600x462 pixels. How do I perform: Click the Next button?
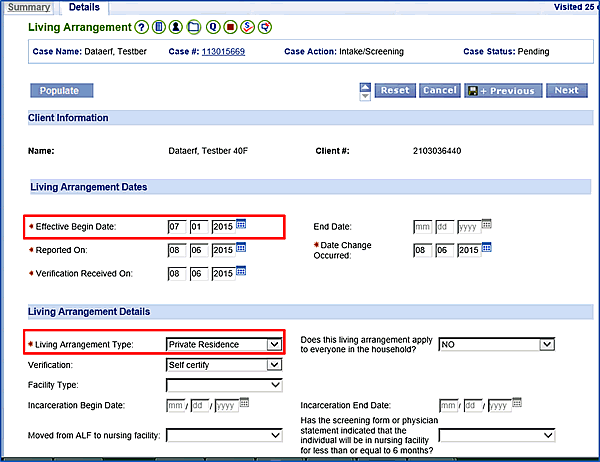[x=566, y=90]
